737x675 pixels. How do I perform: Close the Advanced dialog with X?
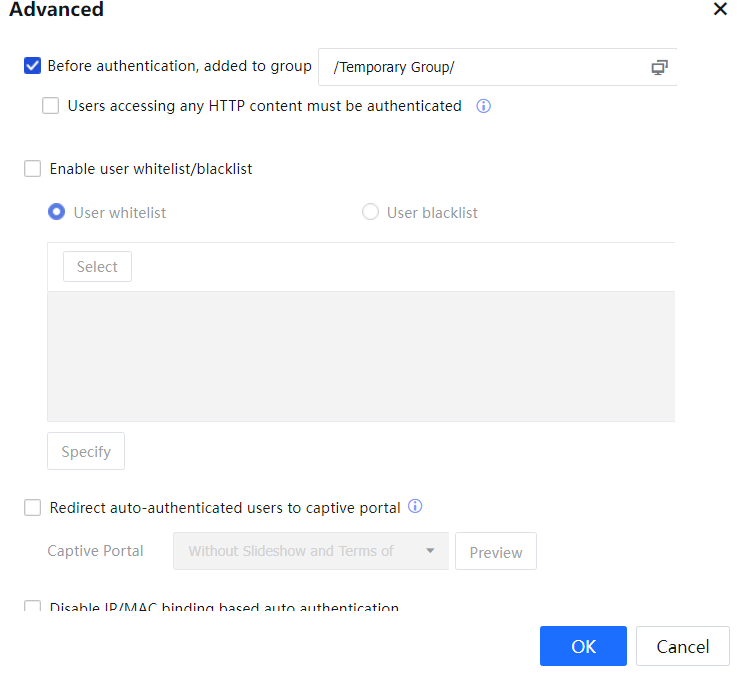pyautogui.click(x=720, y=9)
